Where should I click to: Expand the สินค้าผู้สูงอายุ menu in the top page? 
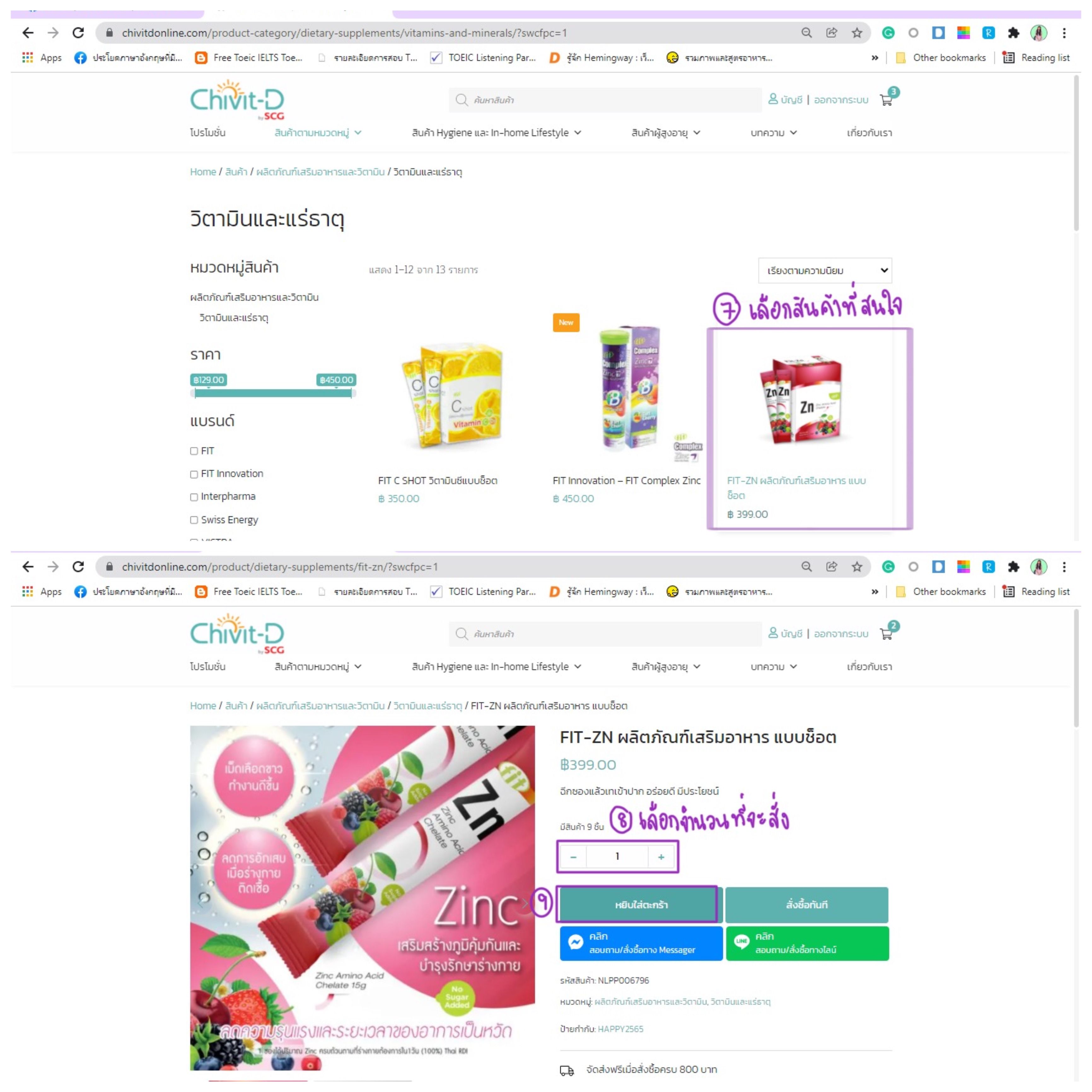click(x=665, y=133)
